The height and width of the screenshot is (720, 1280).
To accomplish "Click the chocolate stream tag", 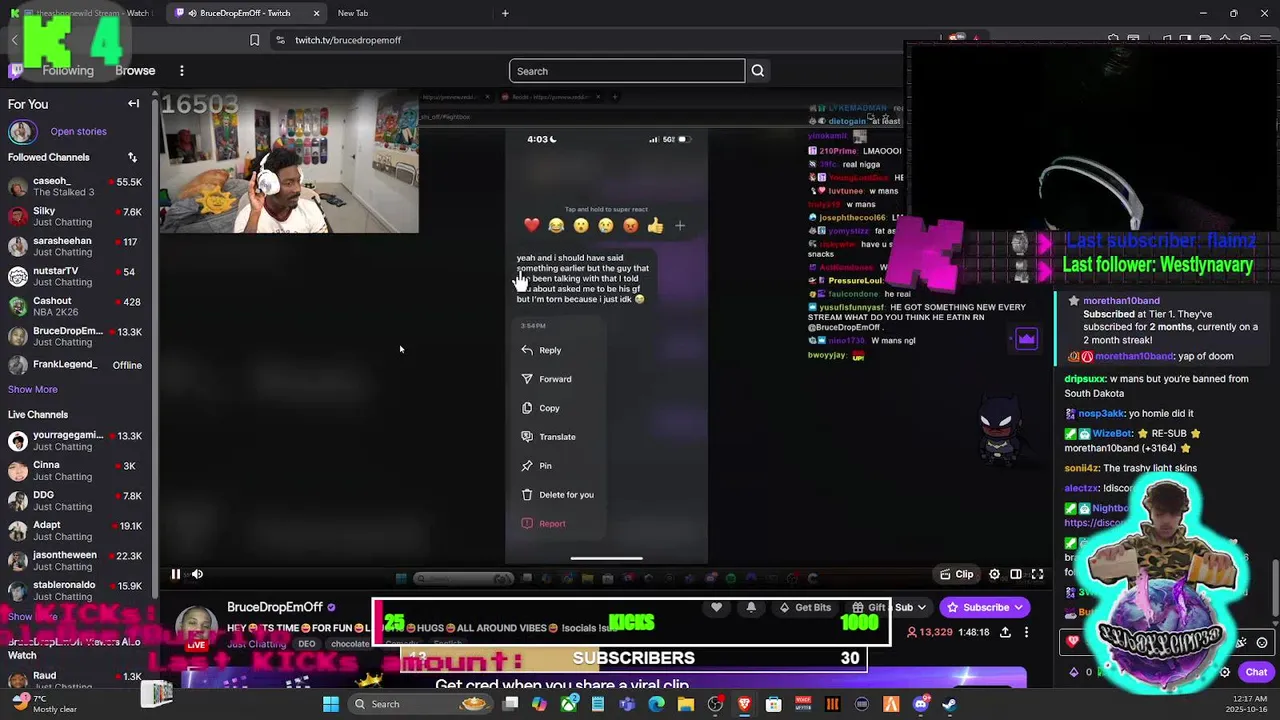I will pos(350,644).
